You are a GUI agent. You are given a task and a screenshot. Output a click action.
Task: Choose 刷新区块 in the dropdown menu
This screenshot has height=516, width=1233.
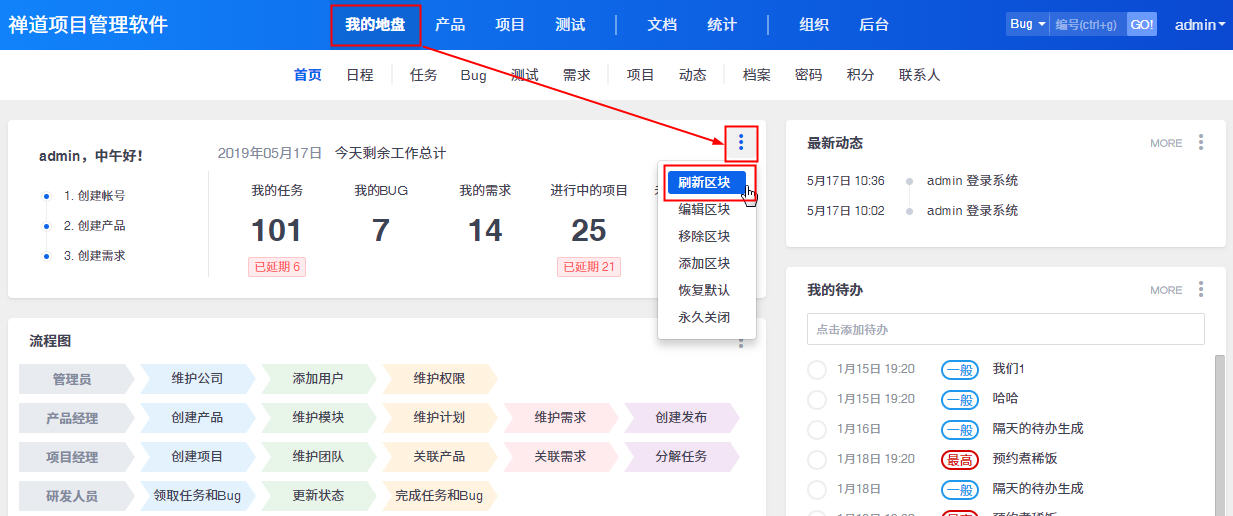[704, 183]
